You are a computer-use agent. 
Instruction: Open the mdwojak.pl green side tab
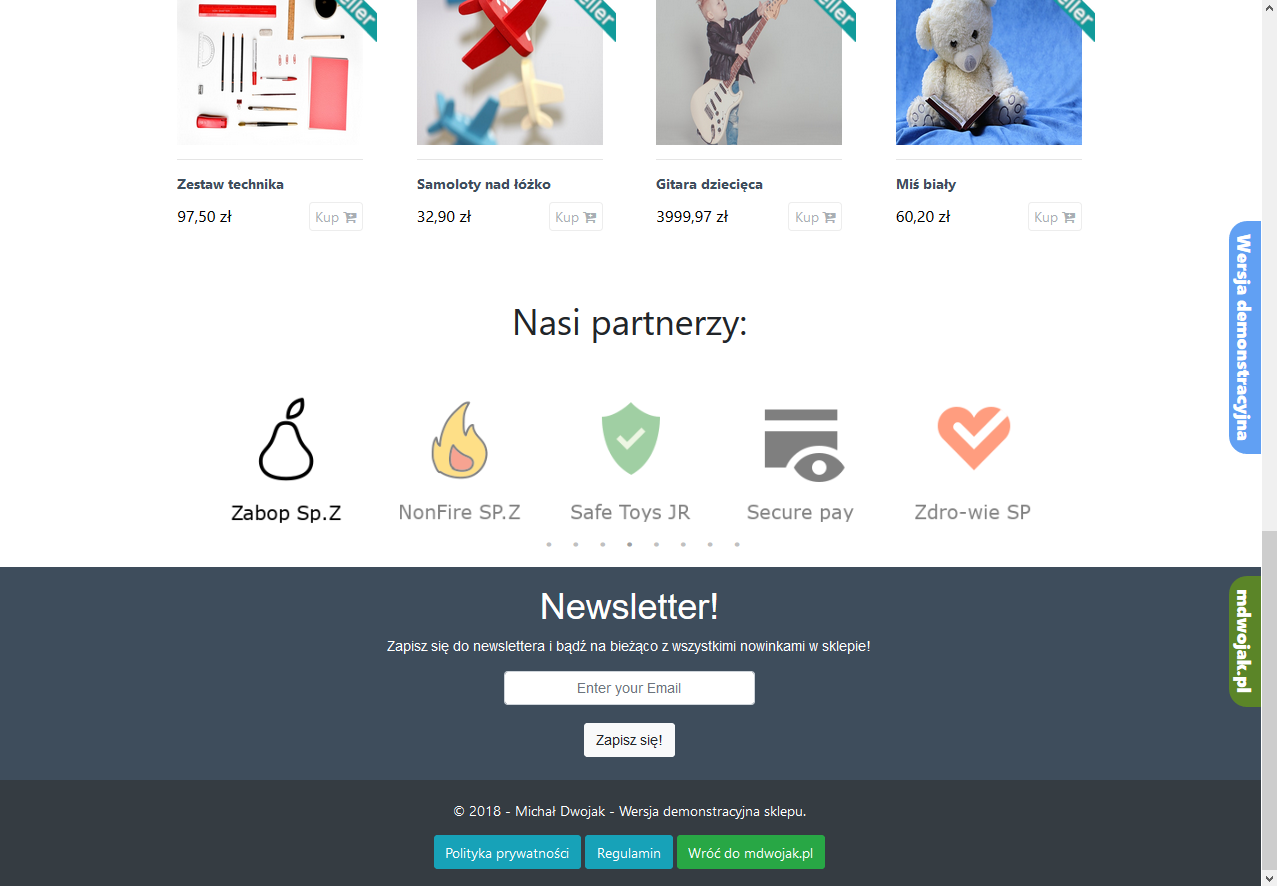click(x=1244, y=641)
